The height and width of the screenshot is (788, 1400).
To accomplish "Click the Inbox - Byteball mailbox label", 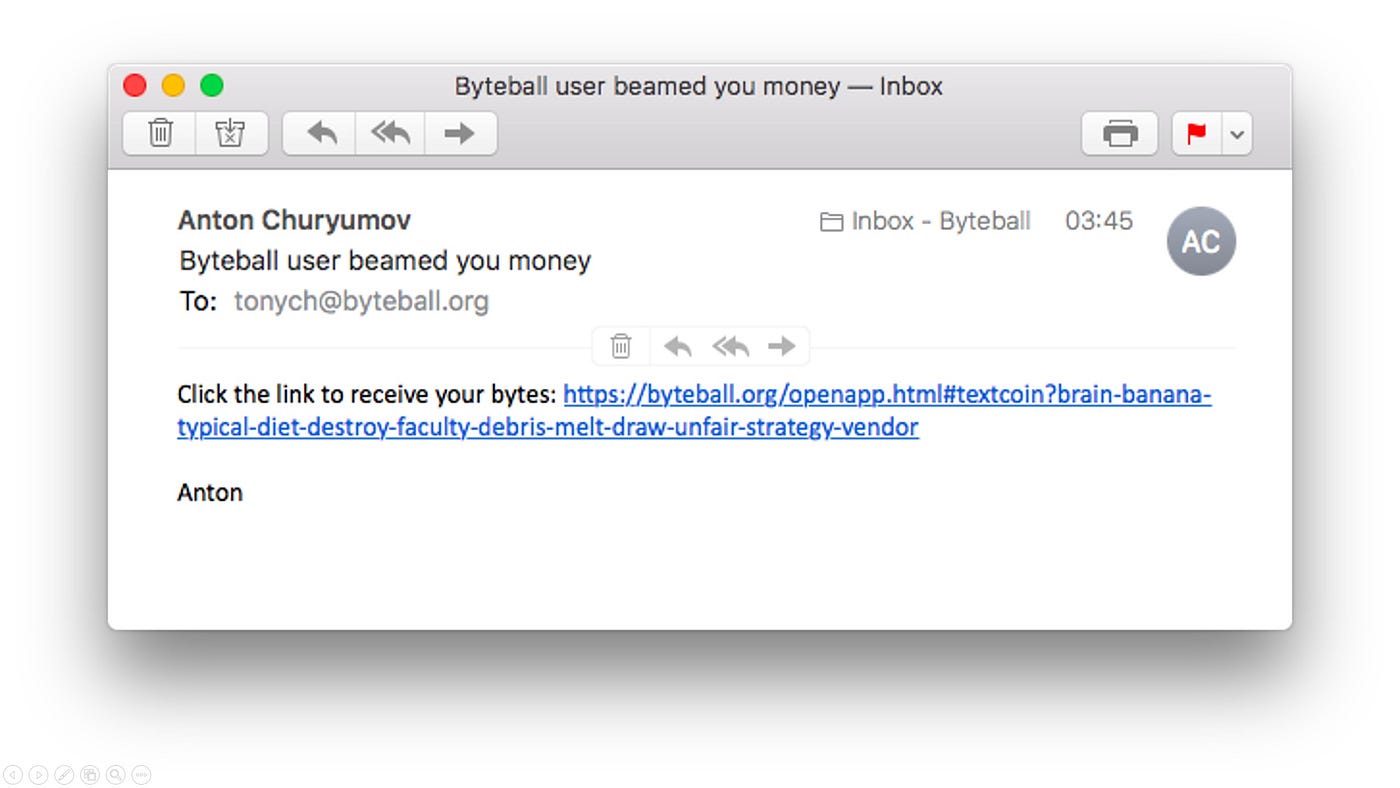I will coord(941,221).
